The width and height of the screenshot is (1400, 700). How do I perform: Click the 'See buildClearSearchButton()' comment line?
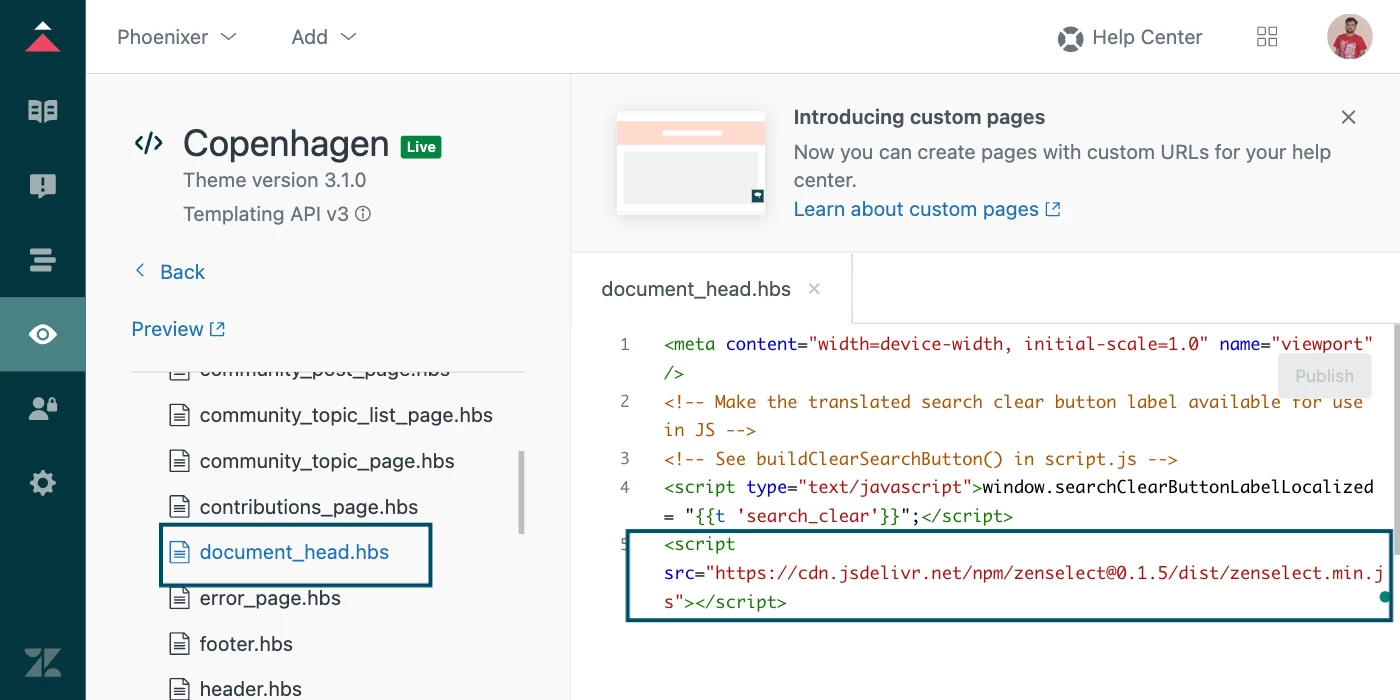point(921,459)
